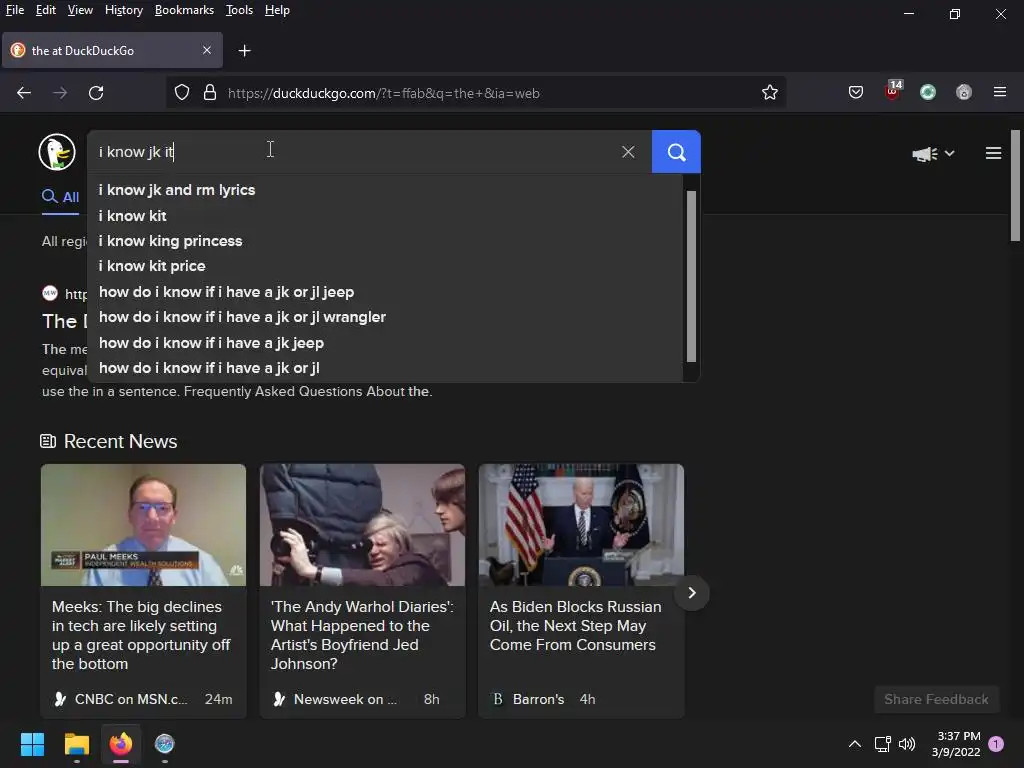Open 'Meeks: The big declines in tech' headline
The image size is (1024, 768).
141,635
